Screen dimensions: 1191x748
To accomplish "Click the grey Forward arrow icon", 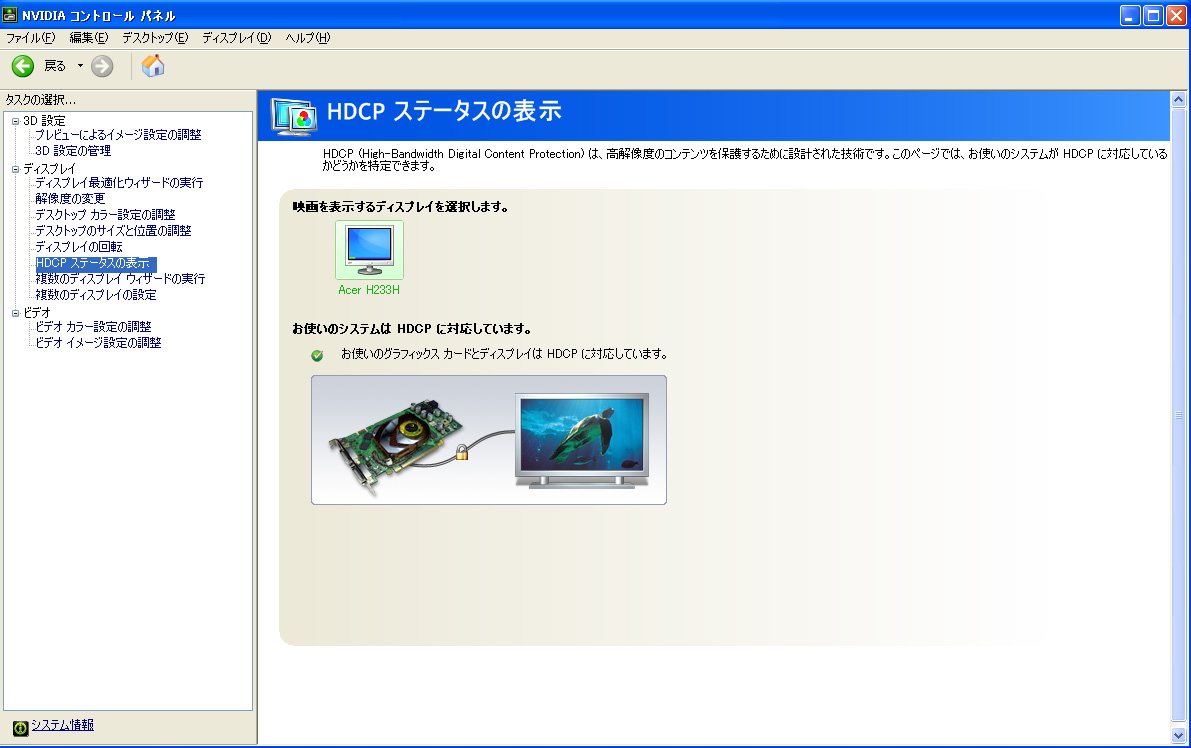I will 102,66.
